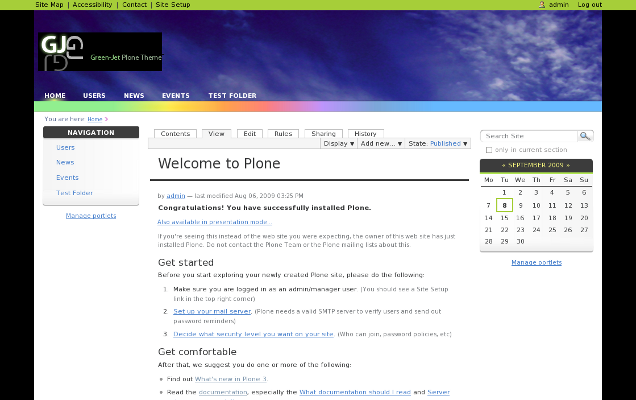The height and width of the screenshot is (400, 636).
Task: Open Users in Navigation portlet
Action: point(65,148)
